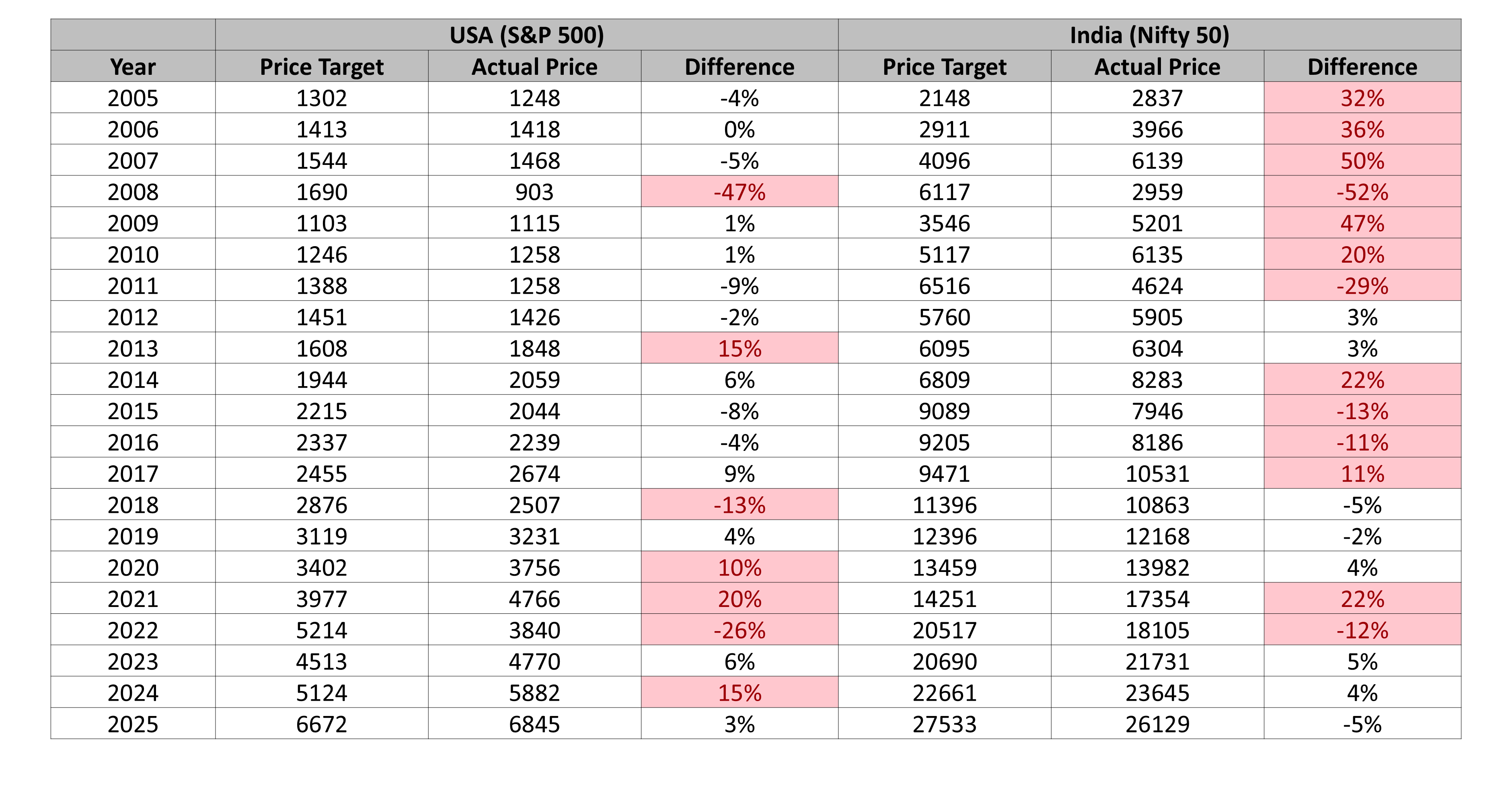Select the highlighted 36% difference cell
The width and height of the screenshot is (1512, 792).
(x=1362, y=129)
